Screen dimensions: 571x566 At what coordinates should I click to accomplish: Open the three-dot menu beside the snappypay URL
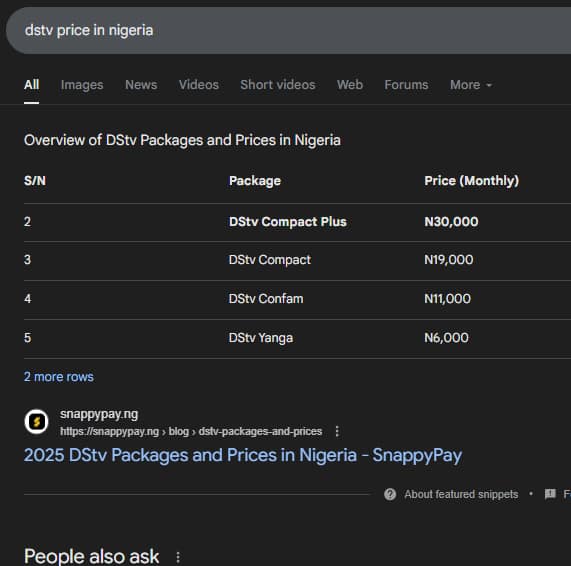(x=337, y=431)
